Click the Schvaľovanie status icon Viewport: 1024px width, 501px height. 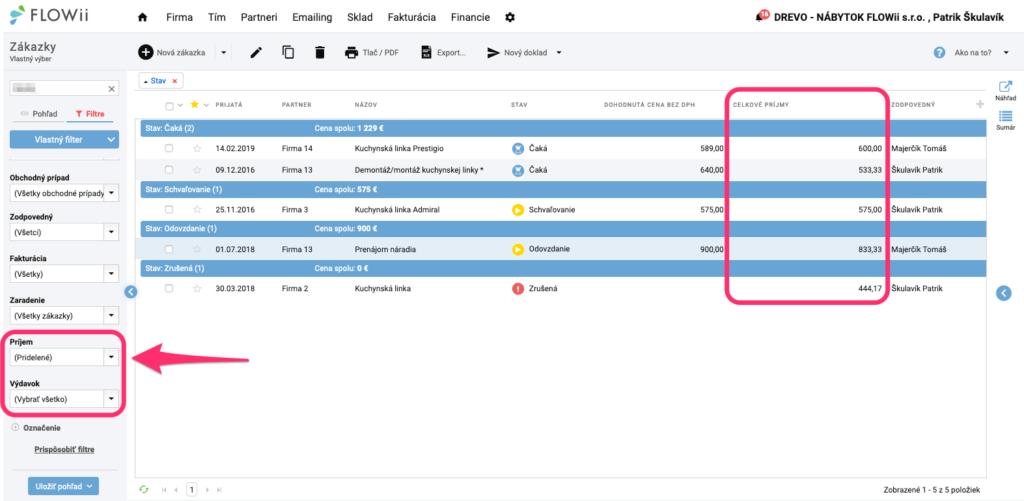[518, 210]
